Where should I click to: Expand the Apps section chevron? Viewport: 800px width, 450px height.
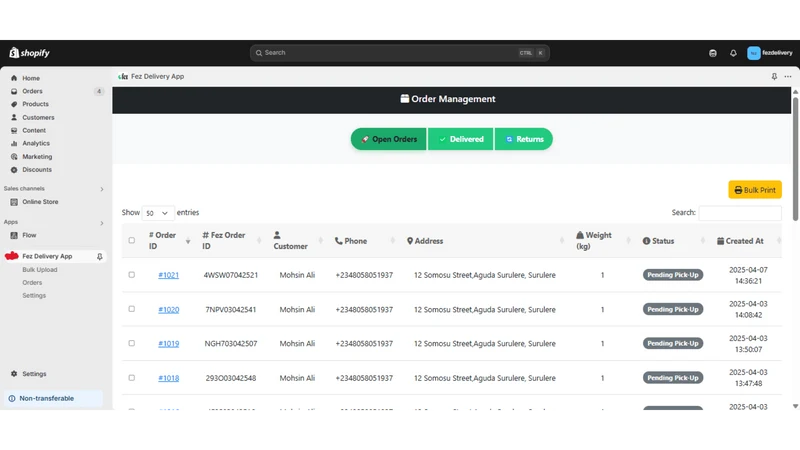click(102, 223)
